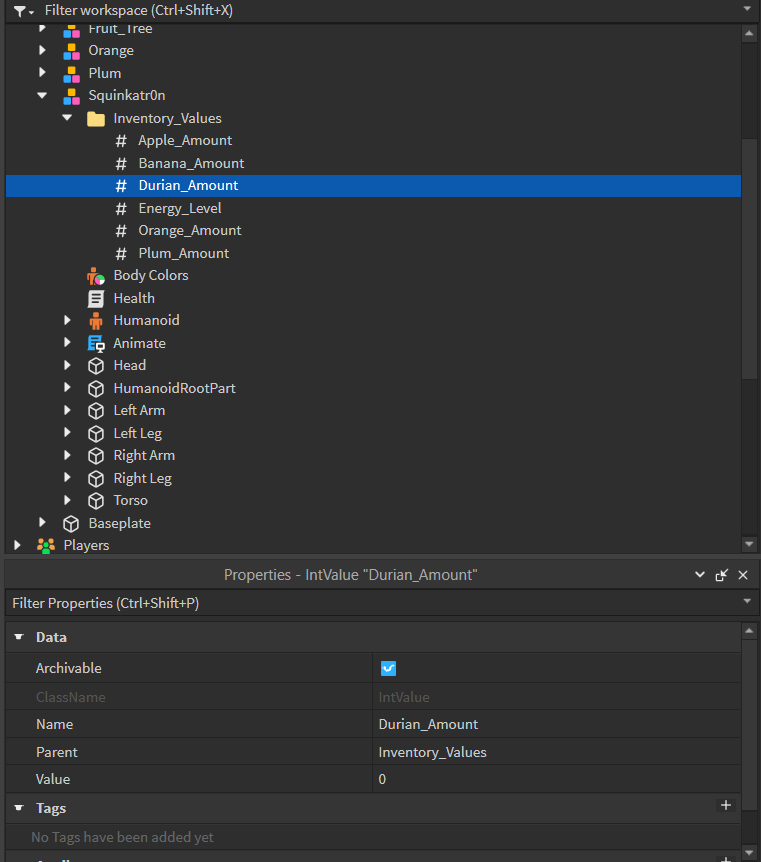The image size is (761, 862).
Task: Click the Health object icon
Action: pos(95,297)
